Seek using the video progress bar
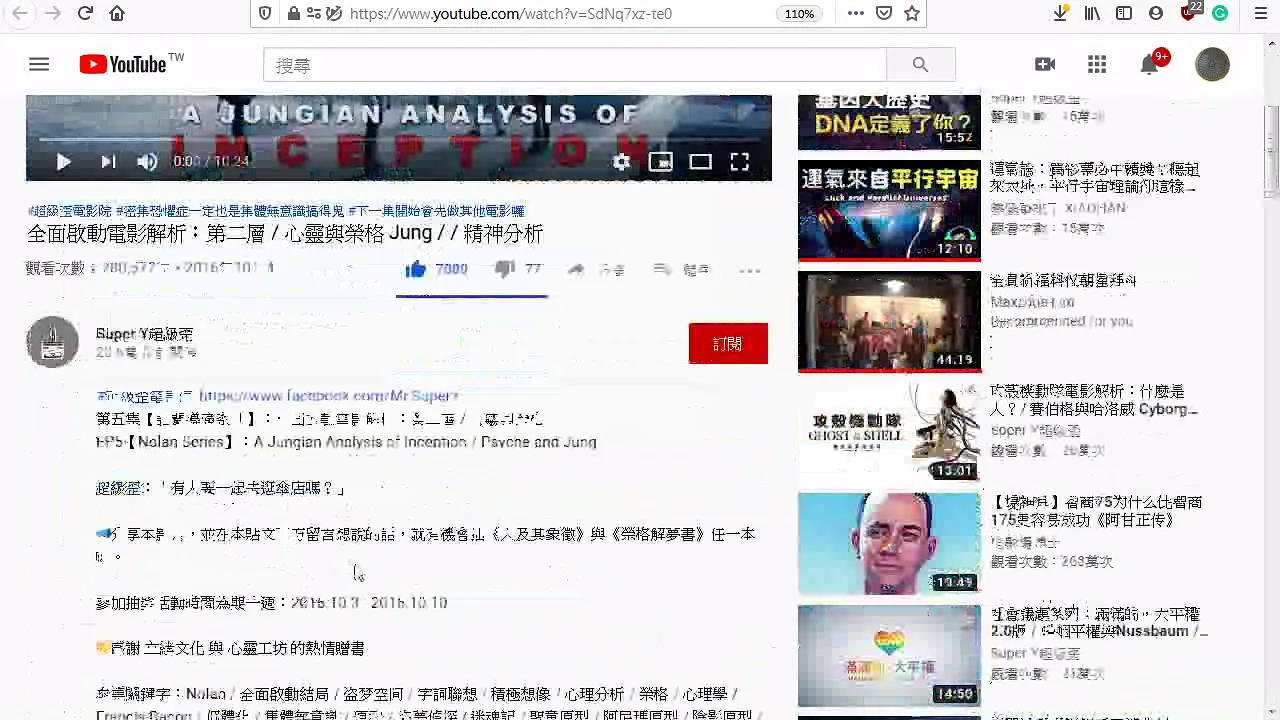1280x720 pixels. 398,141
